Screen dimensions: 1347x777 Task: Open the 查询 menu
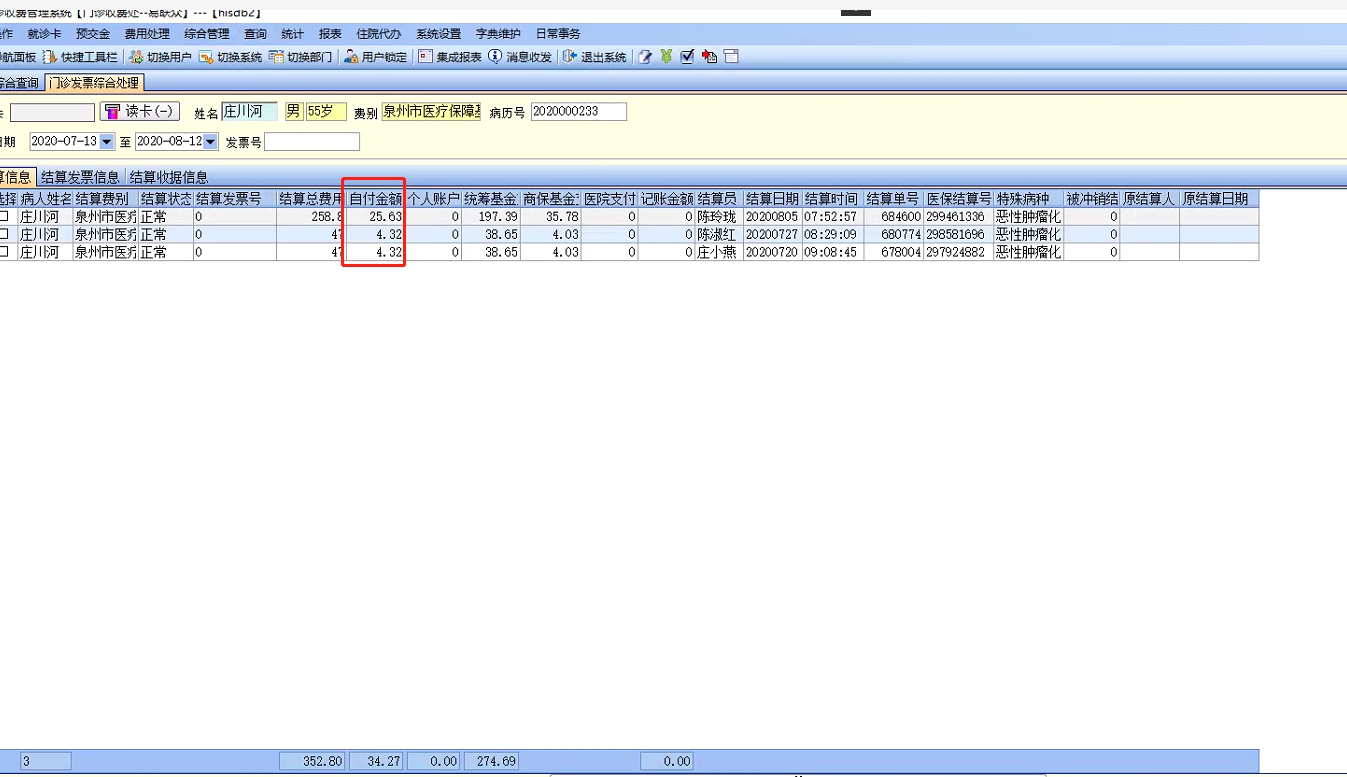coord(255,34)
